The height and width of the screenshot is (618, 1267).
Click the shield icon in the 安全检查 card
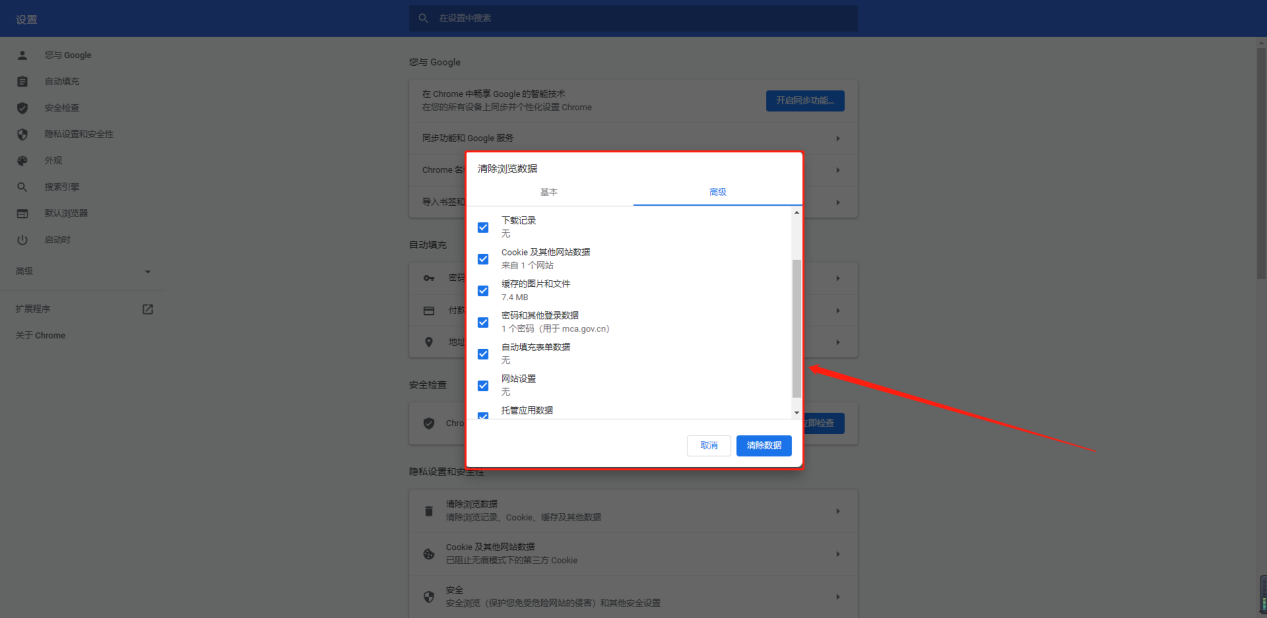pos(429,423)
